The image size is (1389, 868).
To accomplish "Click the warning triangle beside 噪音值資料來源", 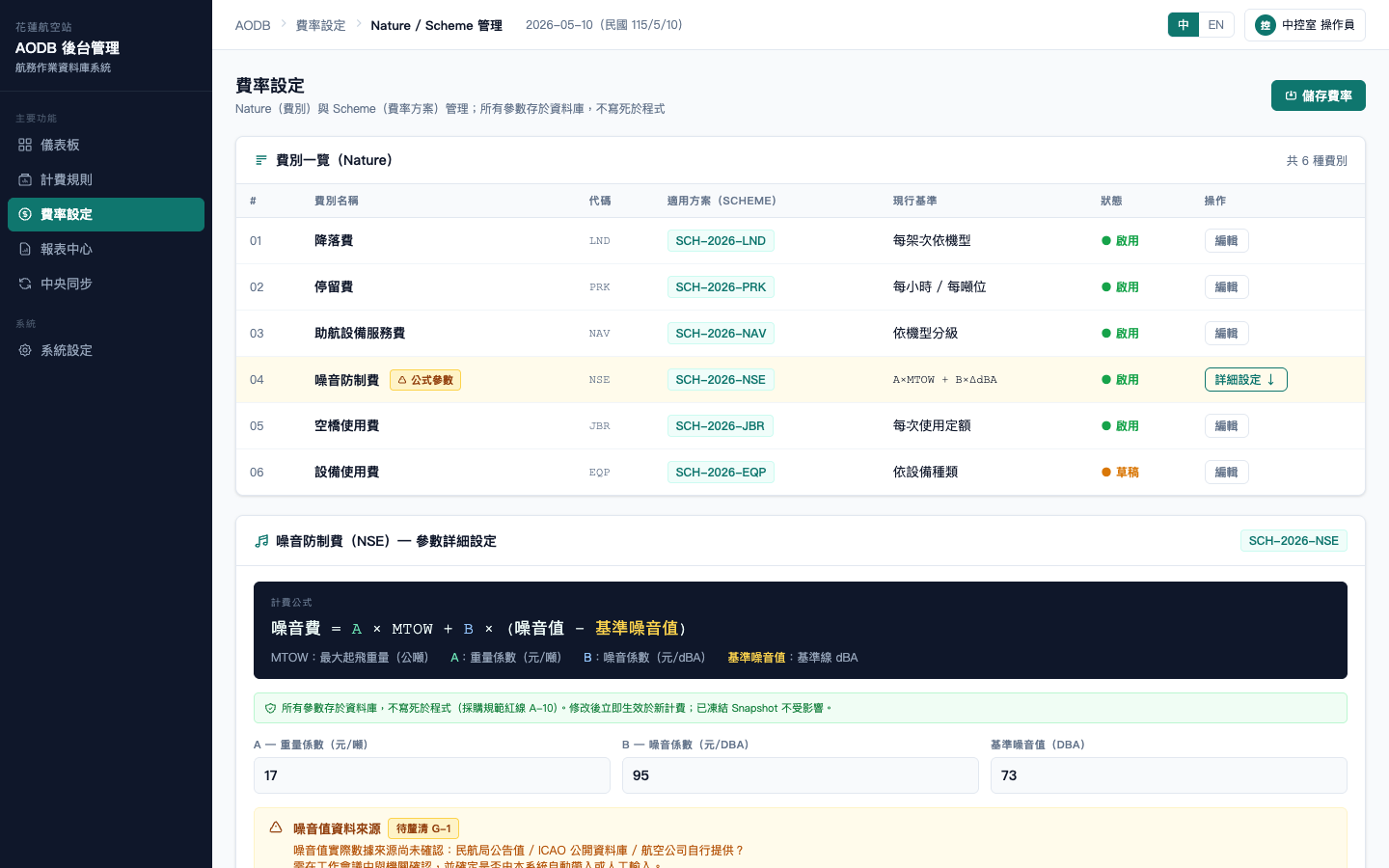I will click(x=276, y=827).
